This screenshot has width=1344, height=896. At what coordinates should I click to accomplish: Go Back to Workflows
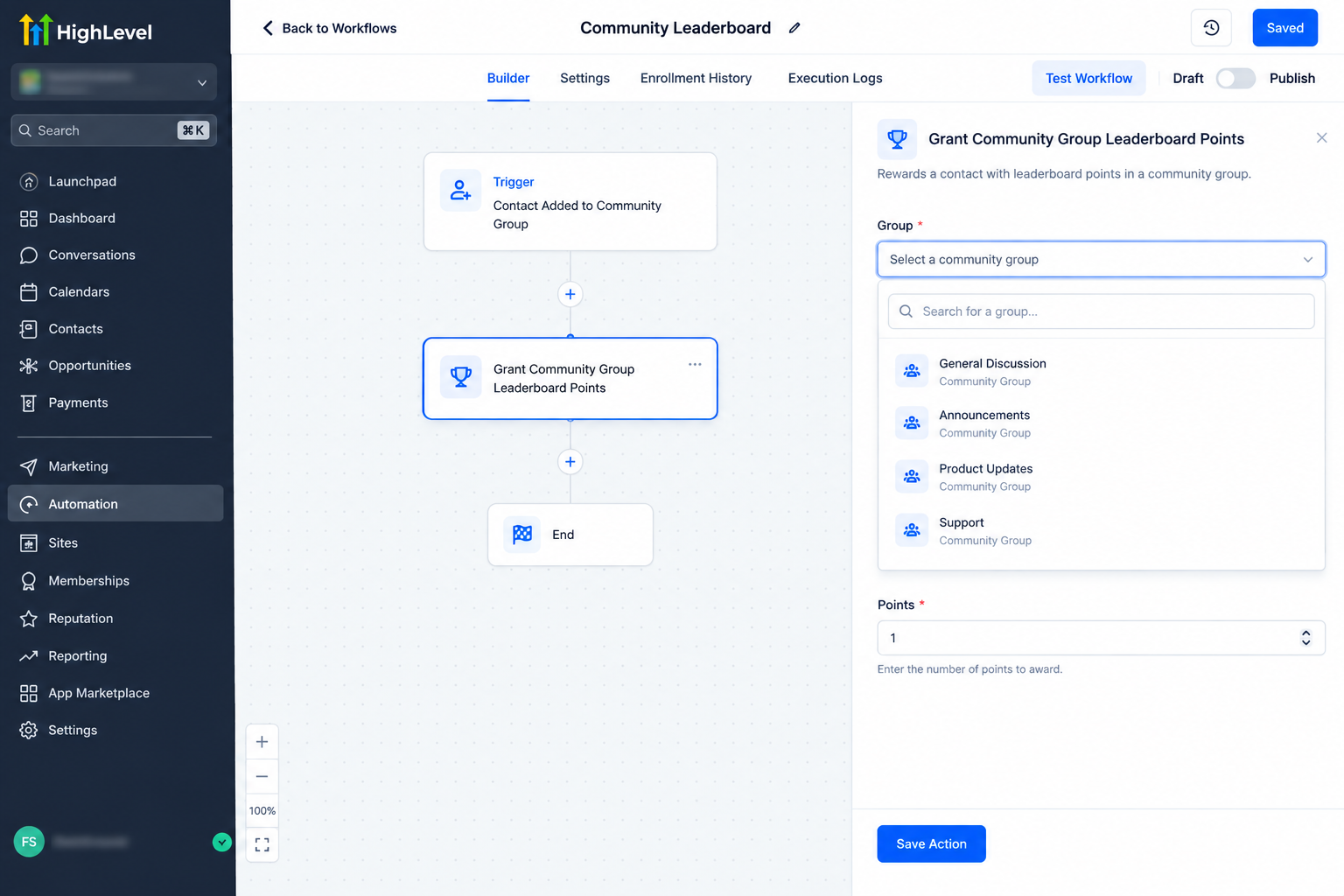[329, 28]
